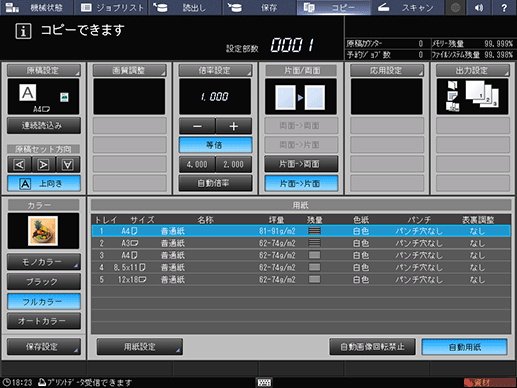Click tray 4 remaining paper level icon
This screenshot has height=388, width=517.
314,267
